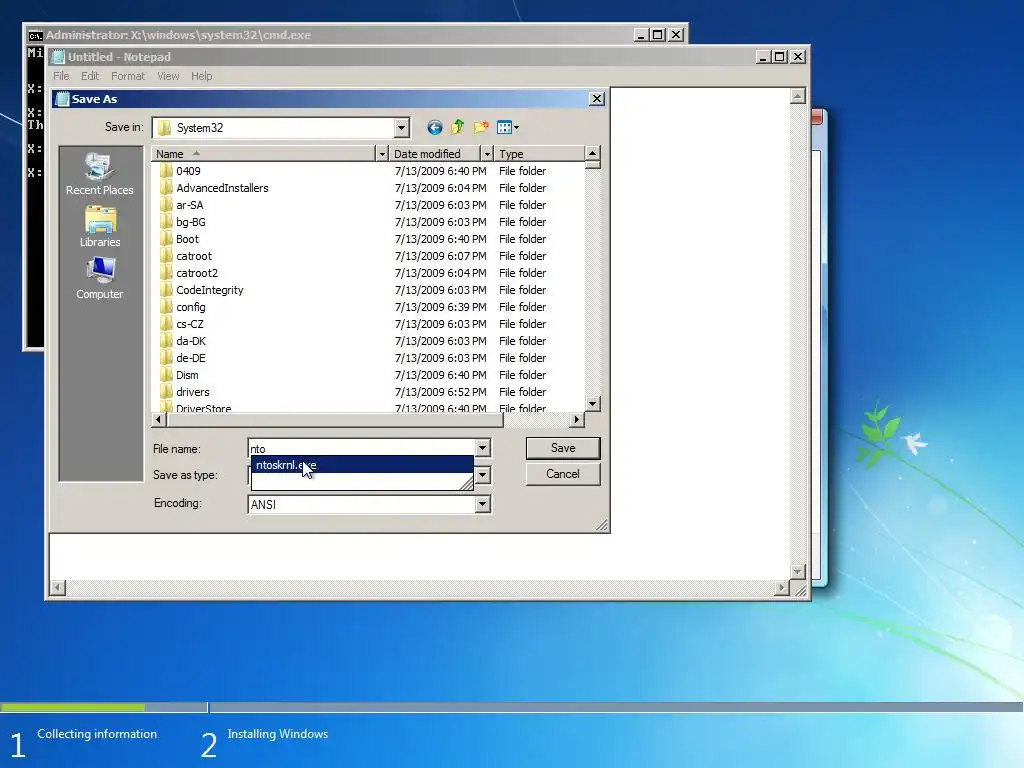This screenshot has width=1024, height=768.
Task: Open Computer in the sidebar
Action: click(x=99, y=279)
